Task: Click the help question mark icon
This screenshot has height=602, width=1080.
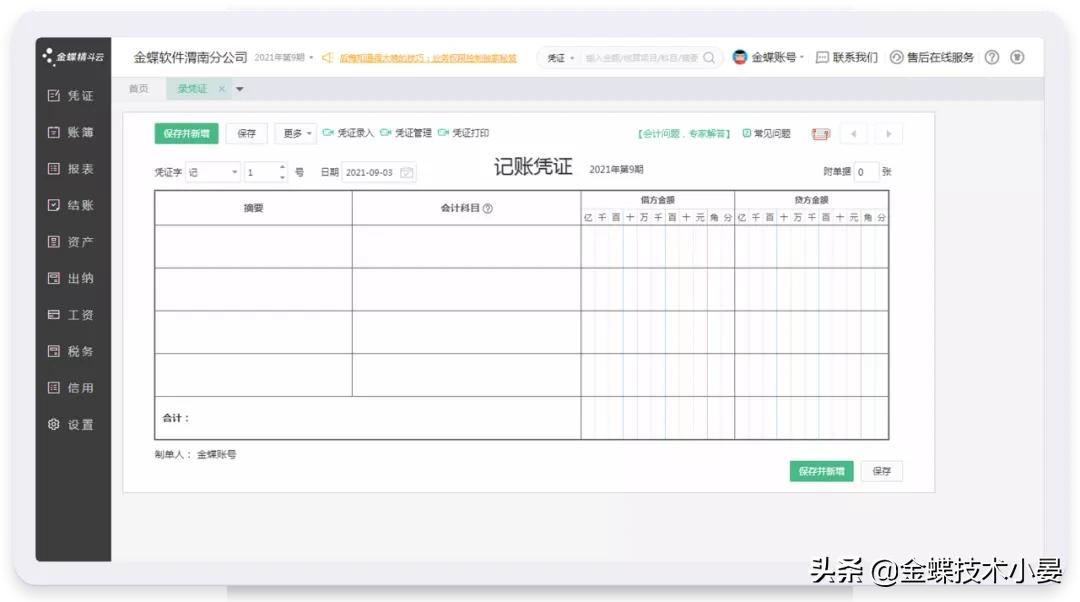Action: (990, 58)
